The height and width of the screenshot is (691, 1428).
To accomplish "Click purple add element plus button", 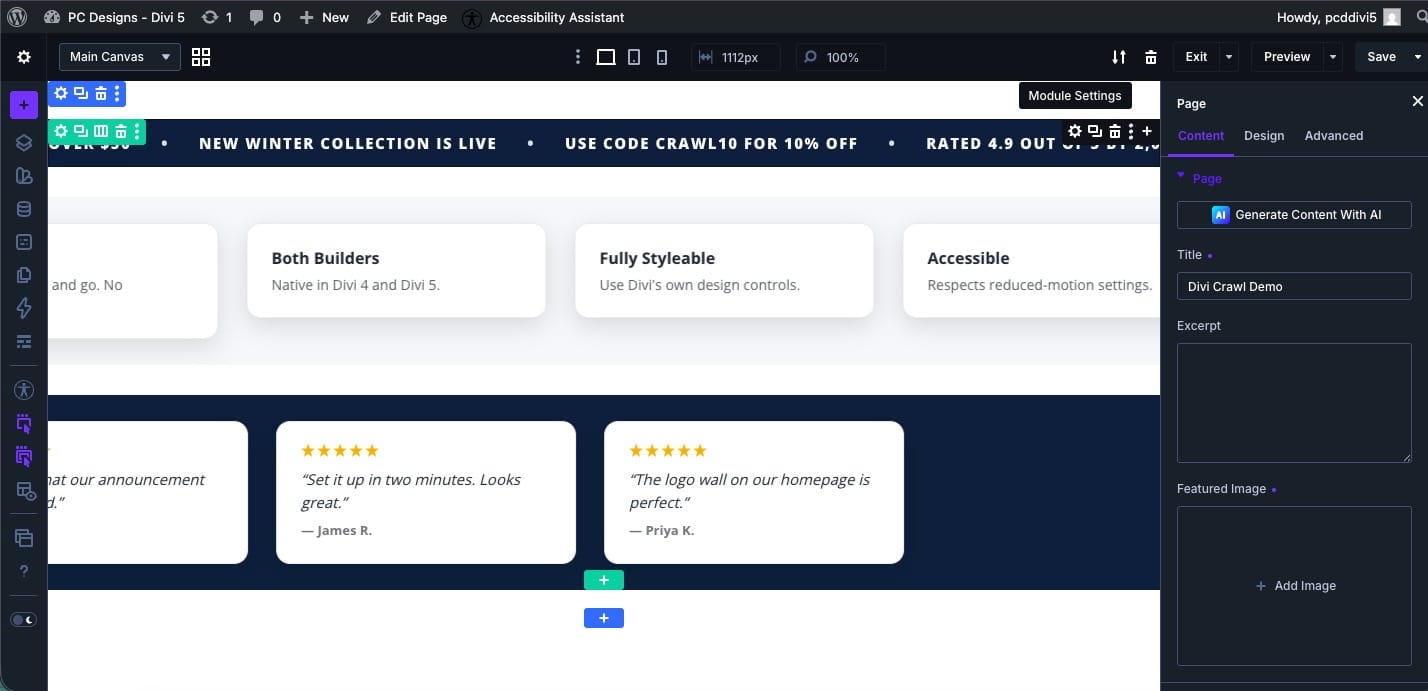I will click(x=24, y=105).
